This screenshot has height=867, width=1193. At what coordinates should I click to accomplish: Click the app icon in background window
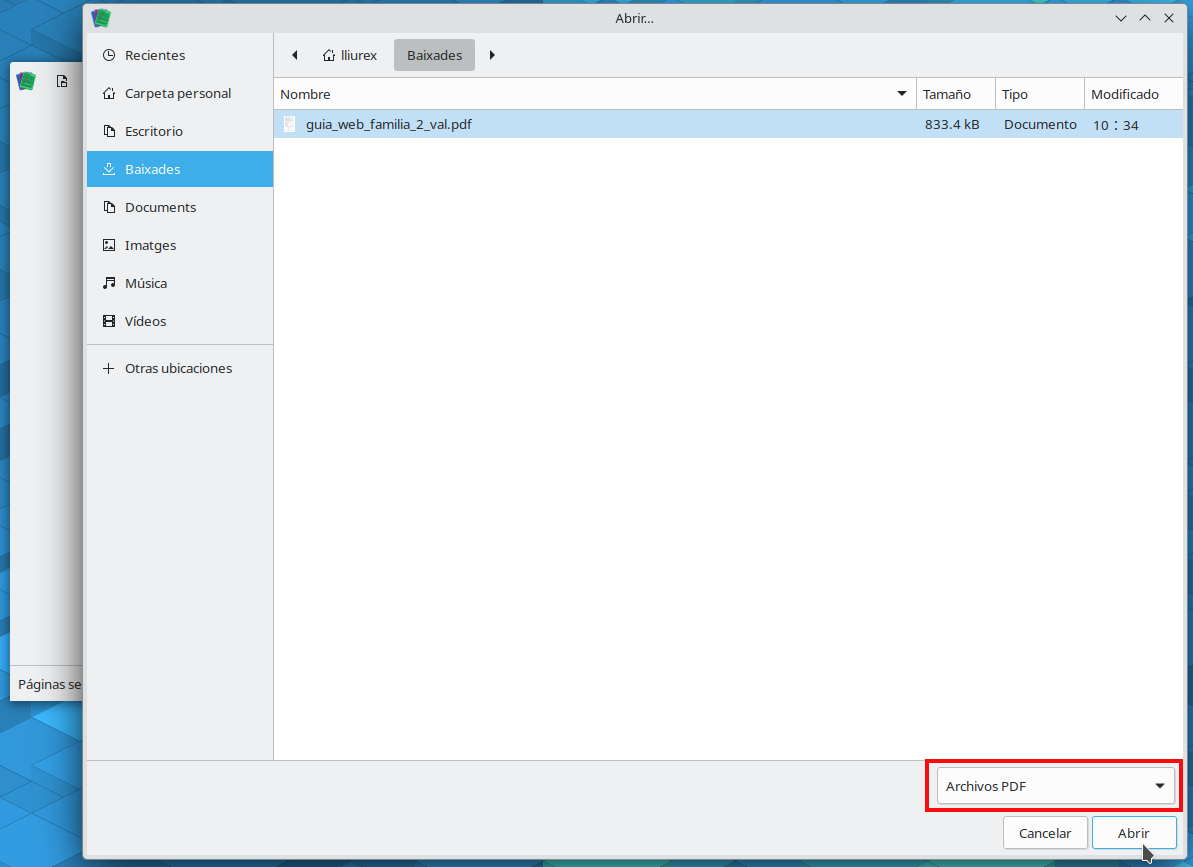pos(27,81)
